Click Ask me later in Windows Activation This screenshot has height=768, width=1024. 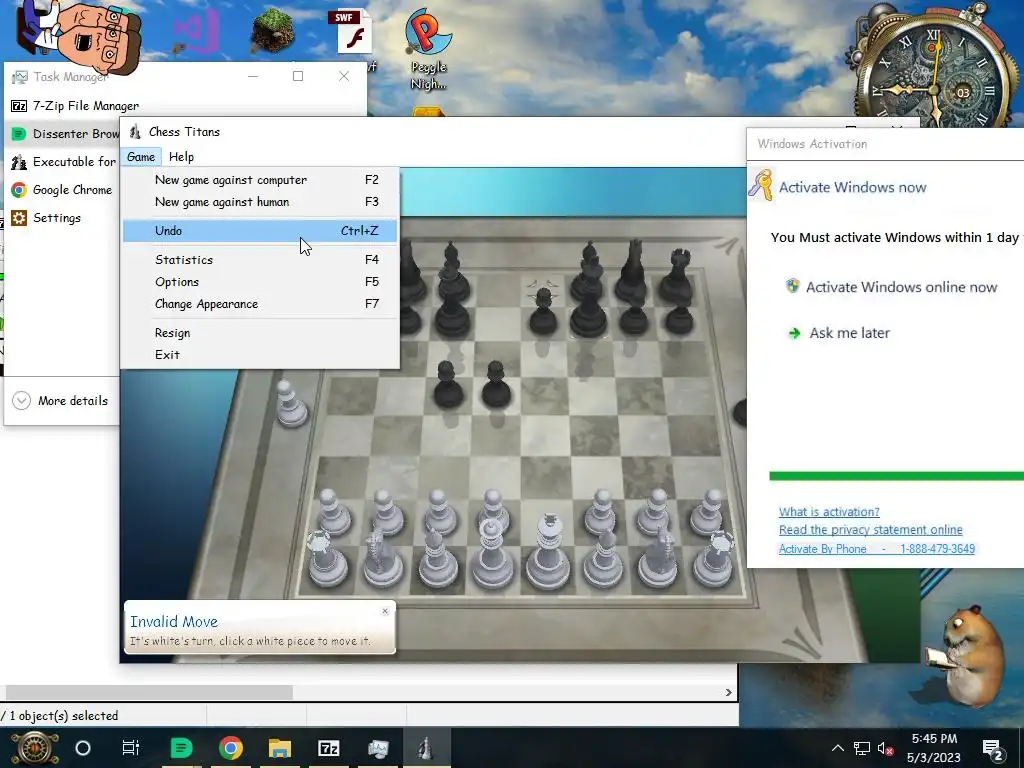coord(850,333)
